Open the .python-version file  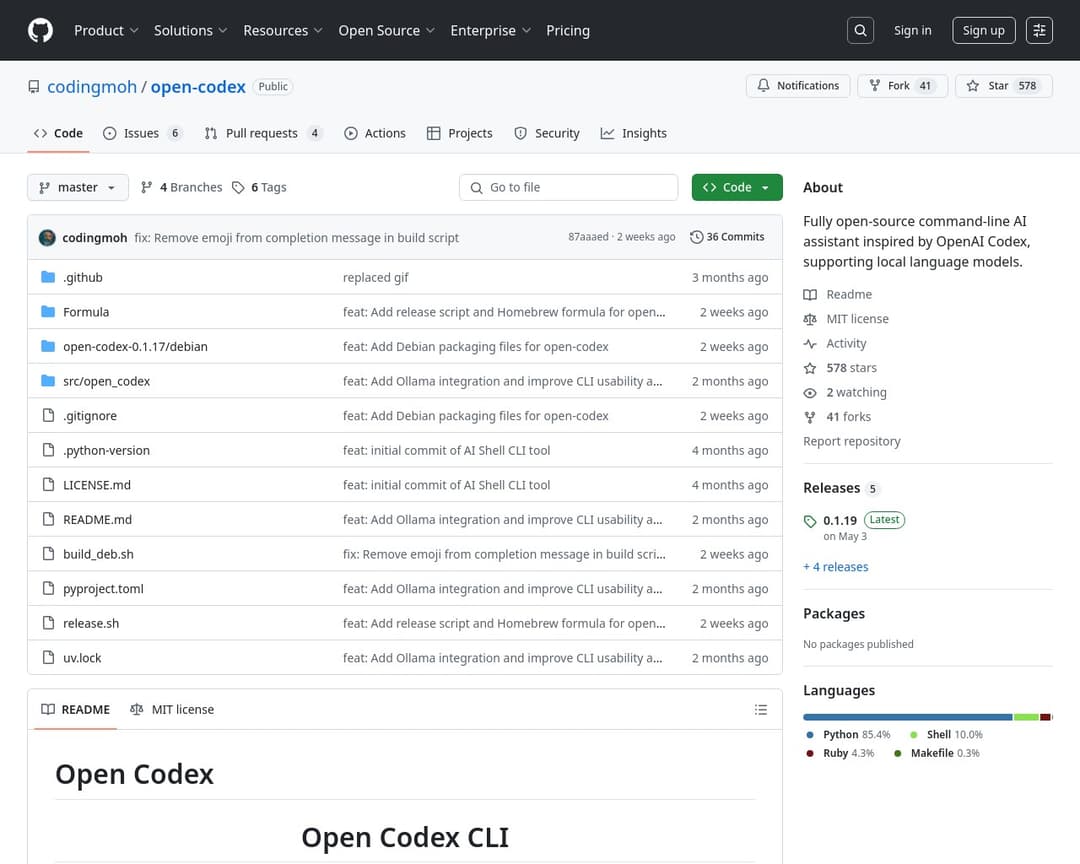[x=106, y=450]
